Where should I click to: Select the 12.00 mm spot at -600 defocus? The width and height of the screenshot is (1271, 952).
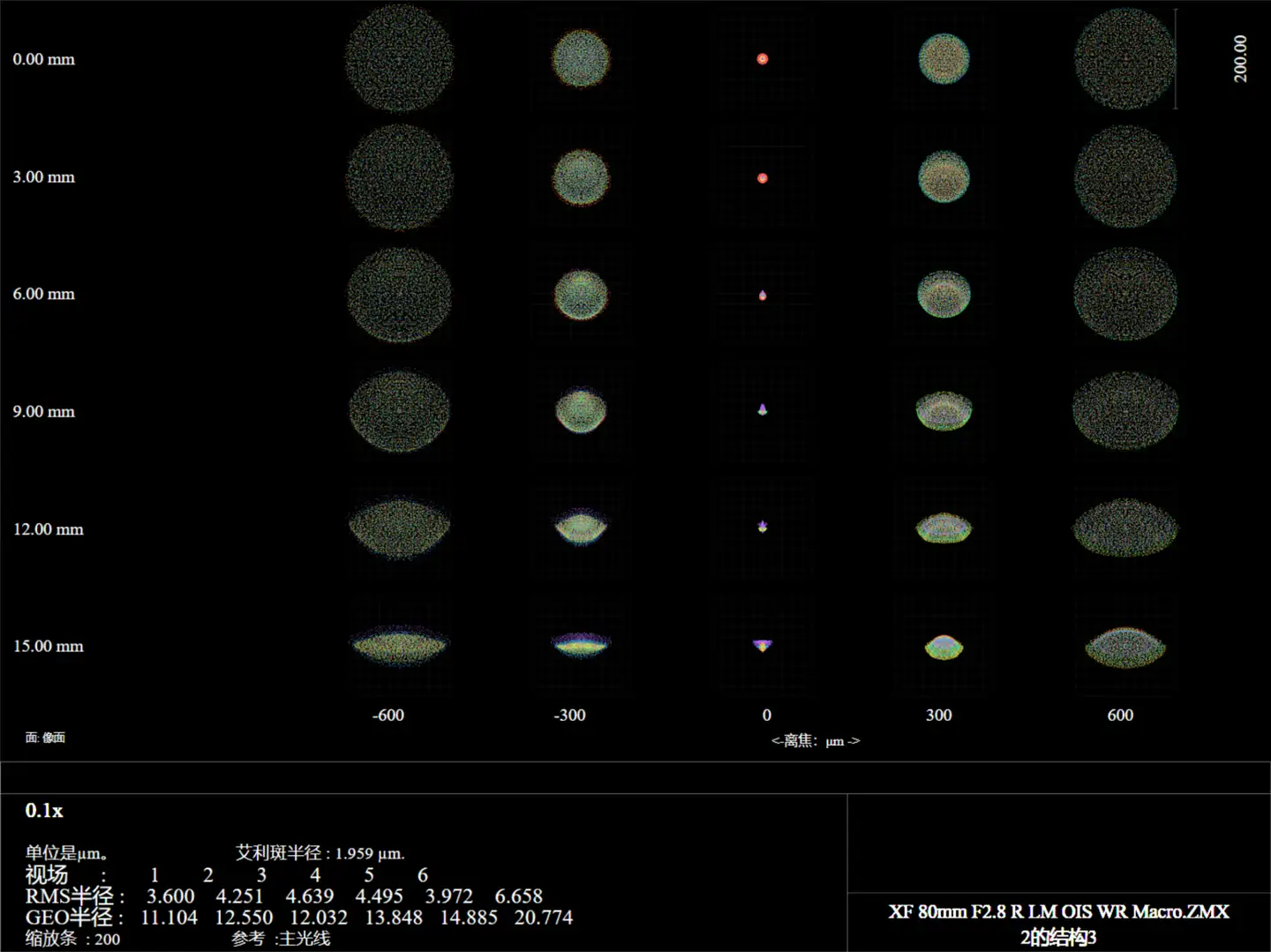400,528
